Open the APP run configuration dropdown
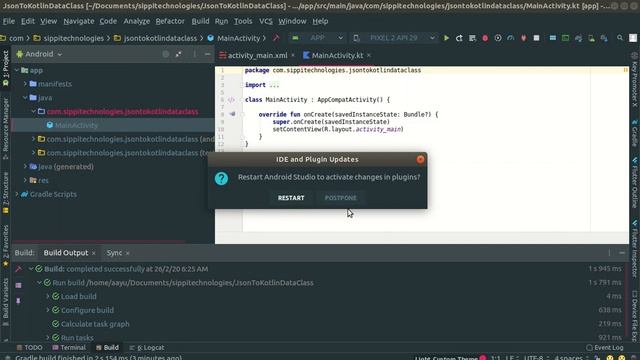Viewport: 640px width, 360px height. [318, 38]
